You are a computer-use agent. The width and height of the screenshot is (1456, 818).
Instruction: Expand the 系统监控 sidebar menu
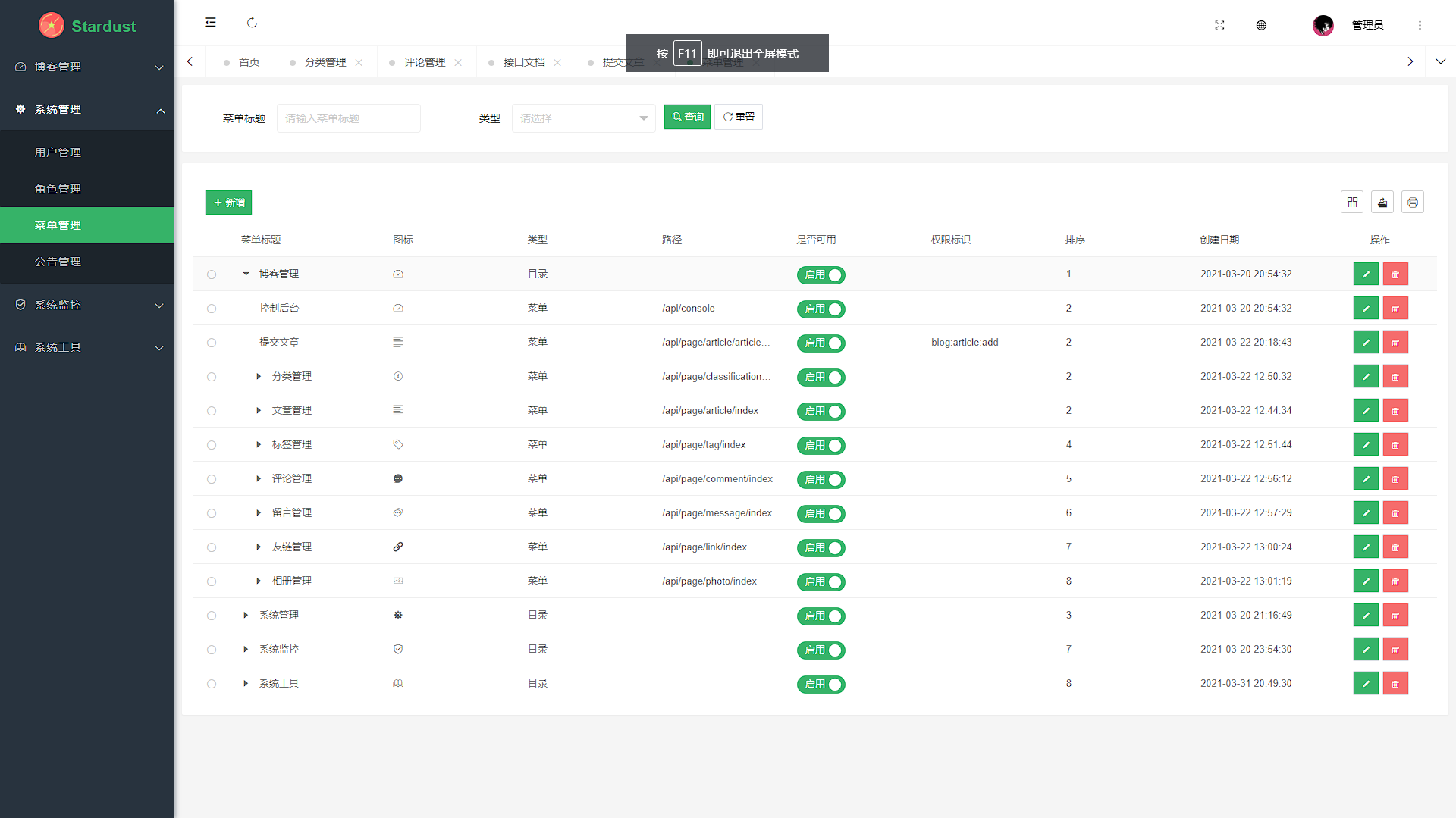87,305
